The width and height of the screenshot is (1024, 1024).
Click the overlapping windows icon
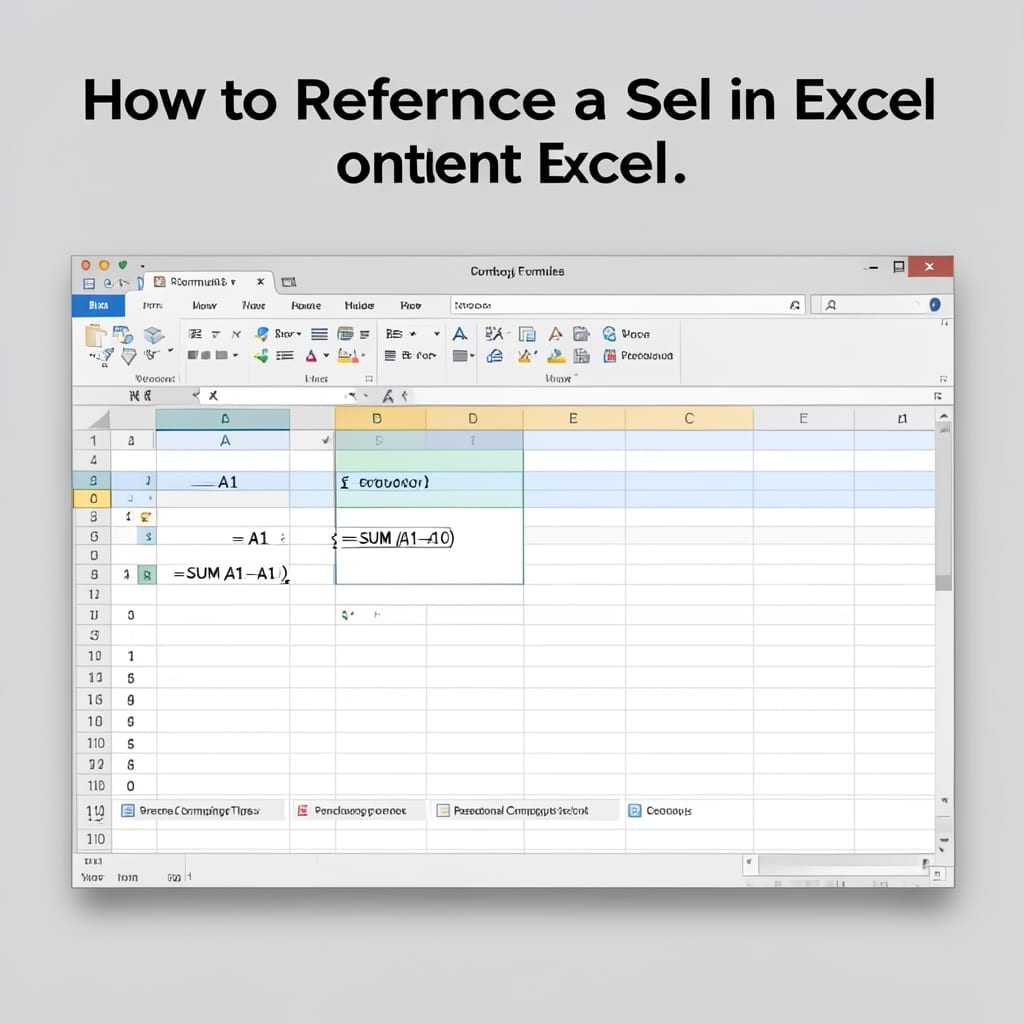coord(527,334)
